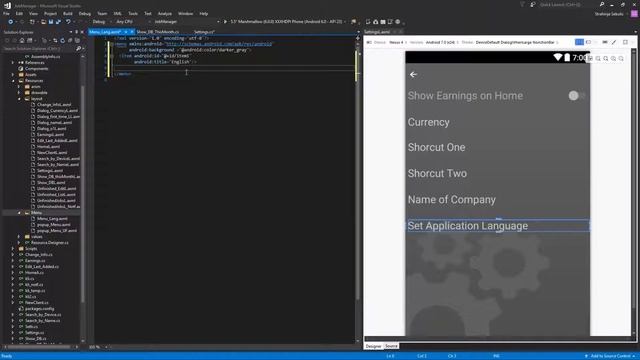Switch to the Designer tab below the preview
Screen dimensions: 640x360
click(373, 346)
